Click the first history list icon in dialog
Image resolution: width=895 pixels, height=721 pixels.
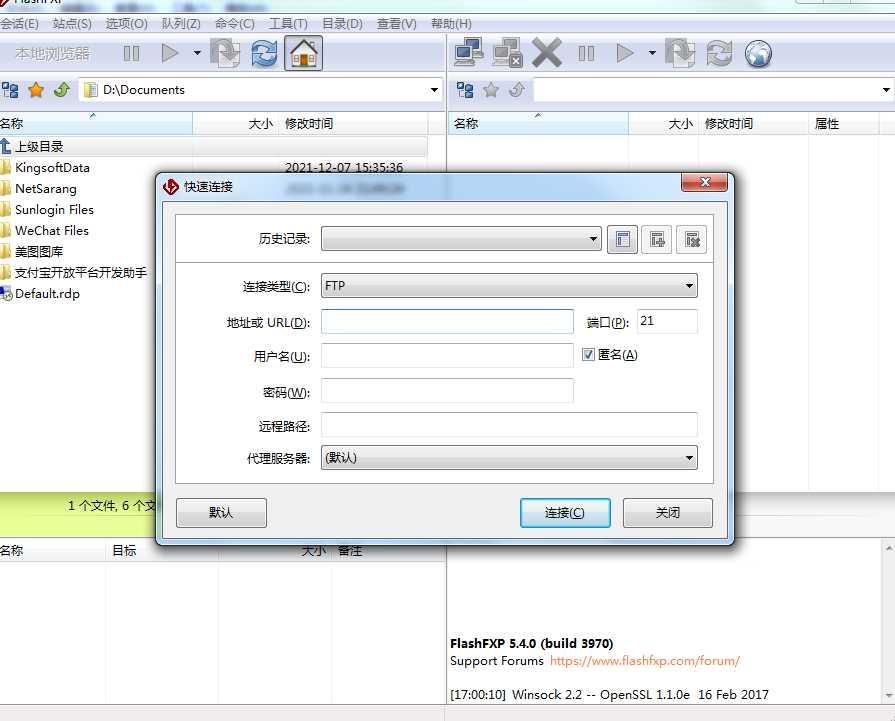[622, 239]
